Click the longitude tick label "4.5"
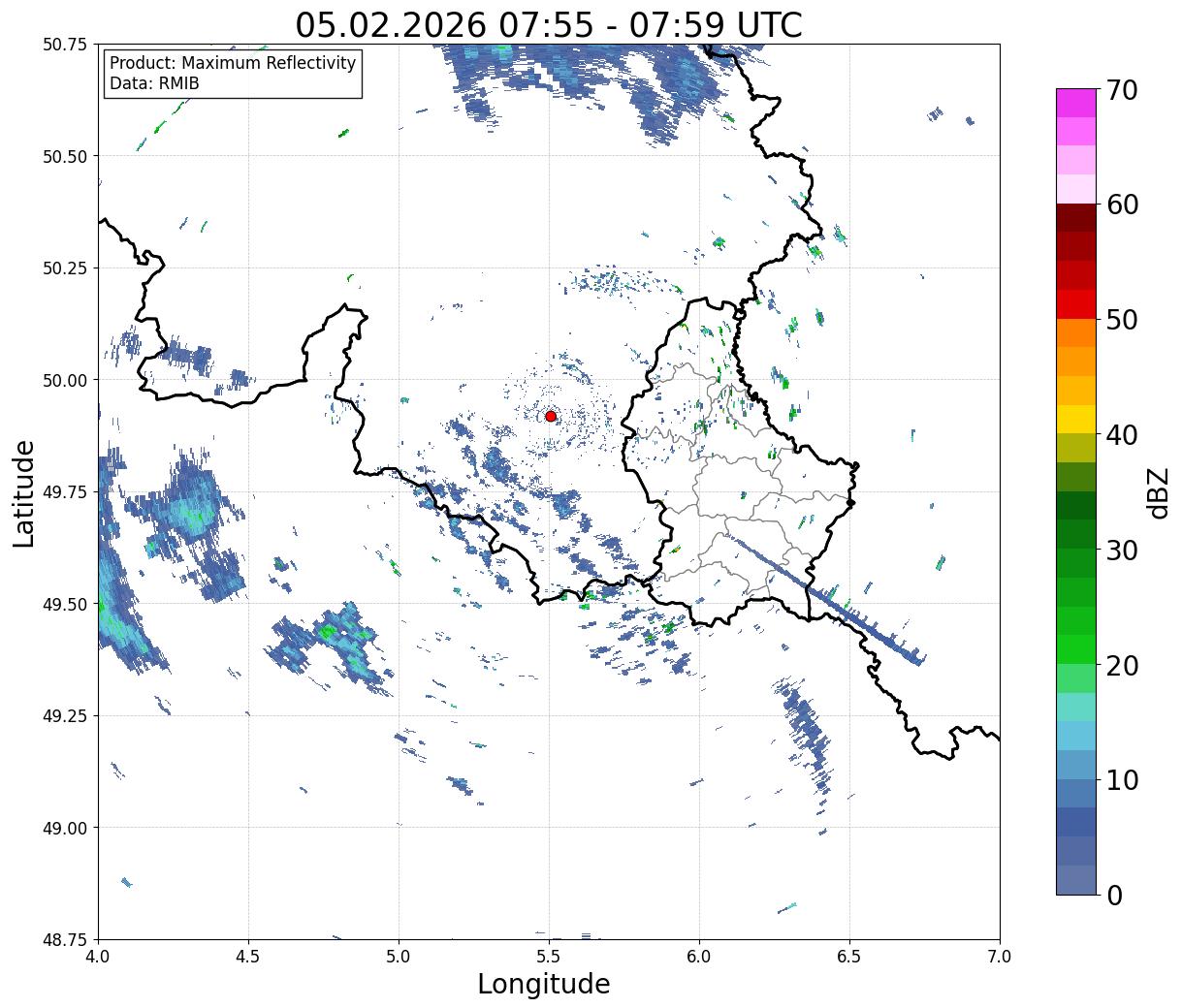This screenshot has height=1008, width=1182. pos(248,957)
